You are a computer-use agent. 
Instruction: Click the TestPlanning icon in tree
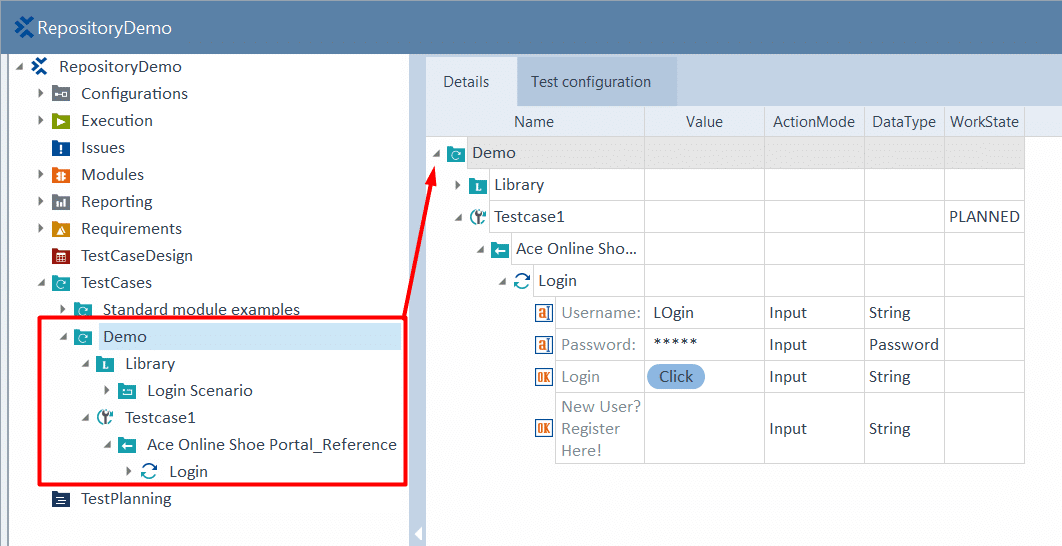tap(61, 499)
